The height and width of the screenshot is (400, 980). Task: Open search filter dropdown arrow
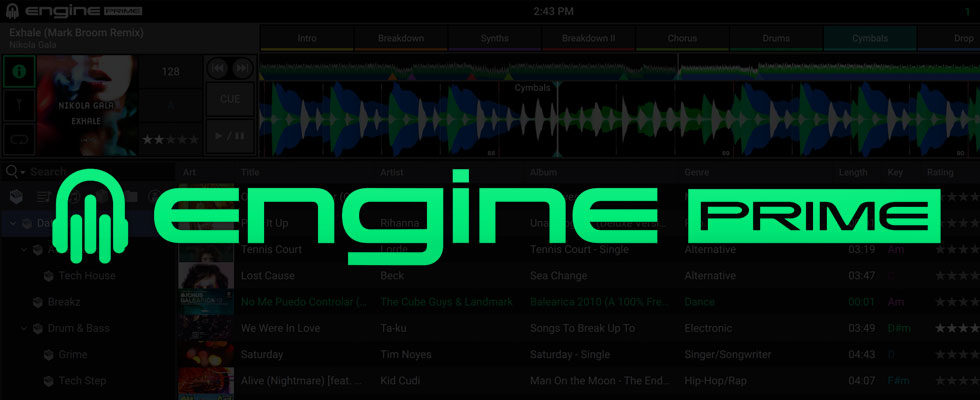[x=23, y=172]
